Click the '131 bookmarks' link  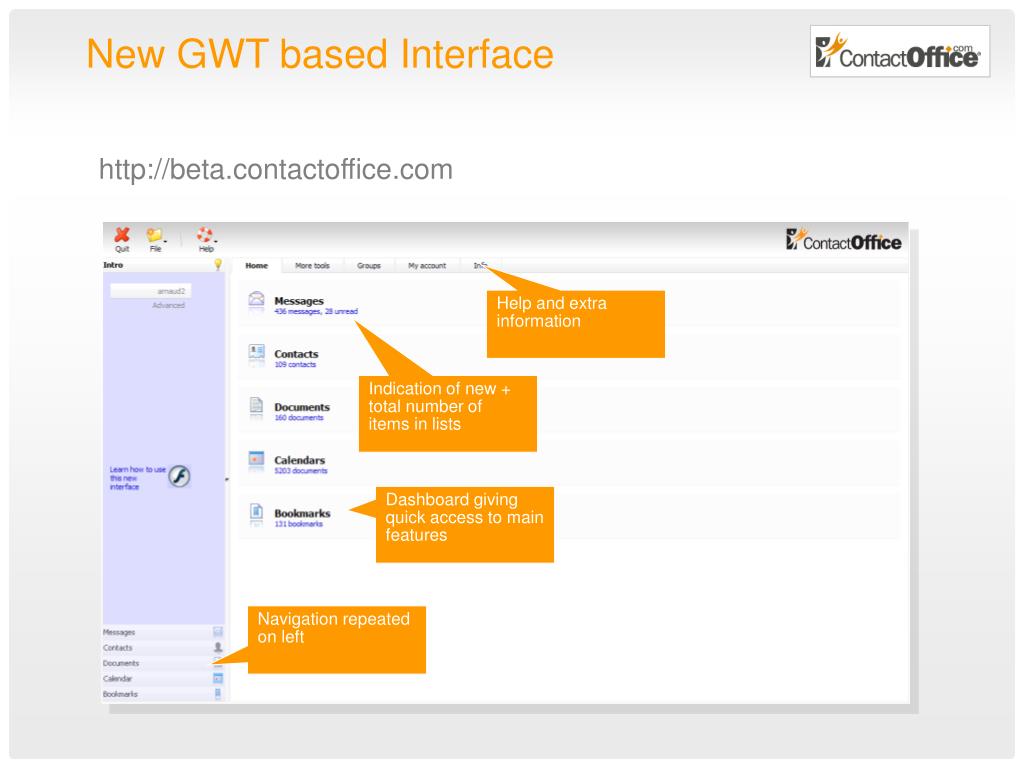click(x=298, y=524)
